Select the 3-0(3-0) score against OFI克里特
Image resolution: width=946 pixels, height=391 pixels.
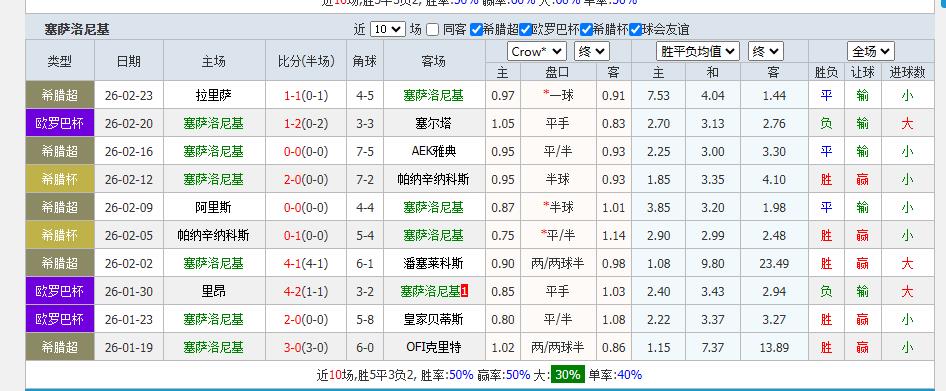click(306, 348)
